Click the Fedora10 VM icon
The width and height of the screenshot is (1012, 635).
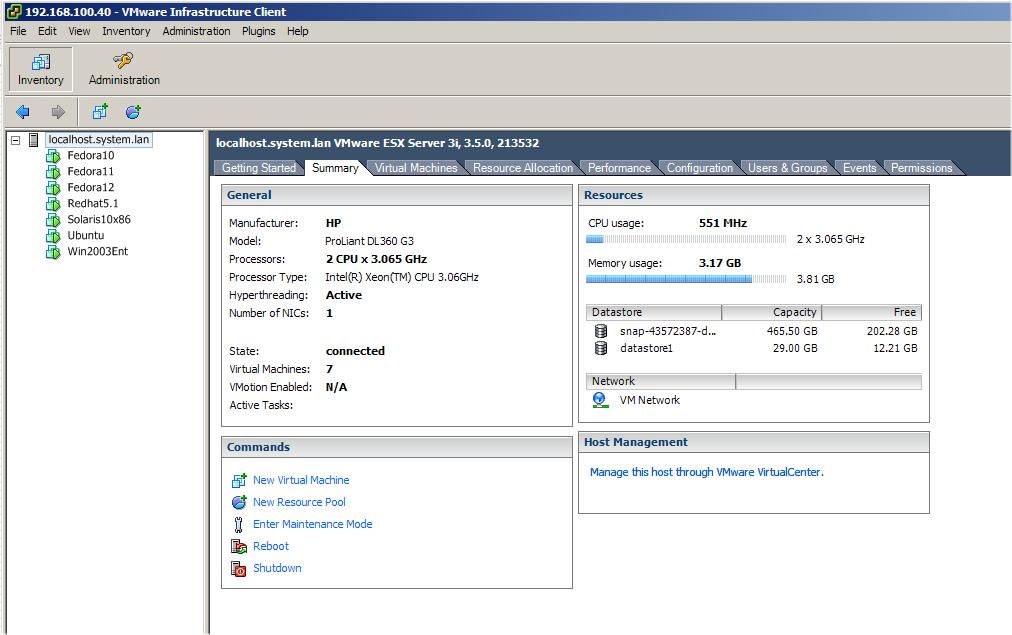click(53, 156)
